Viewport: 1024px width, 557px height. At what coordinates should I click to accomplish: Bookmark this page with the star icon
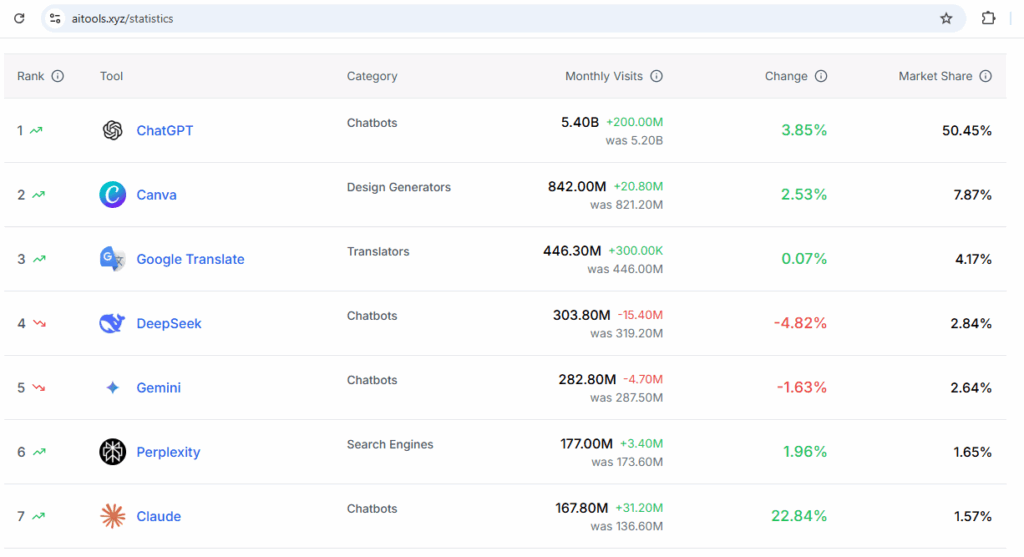[946, 18]
